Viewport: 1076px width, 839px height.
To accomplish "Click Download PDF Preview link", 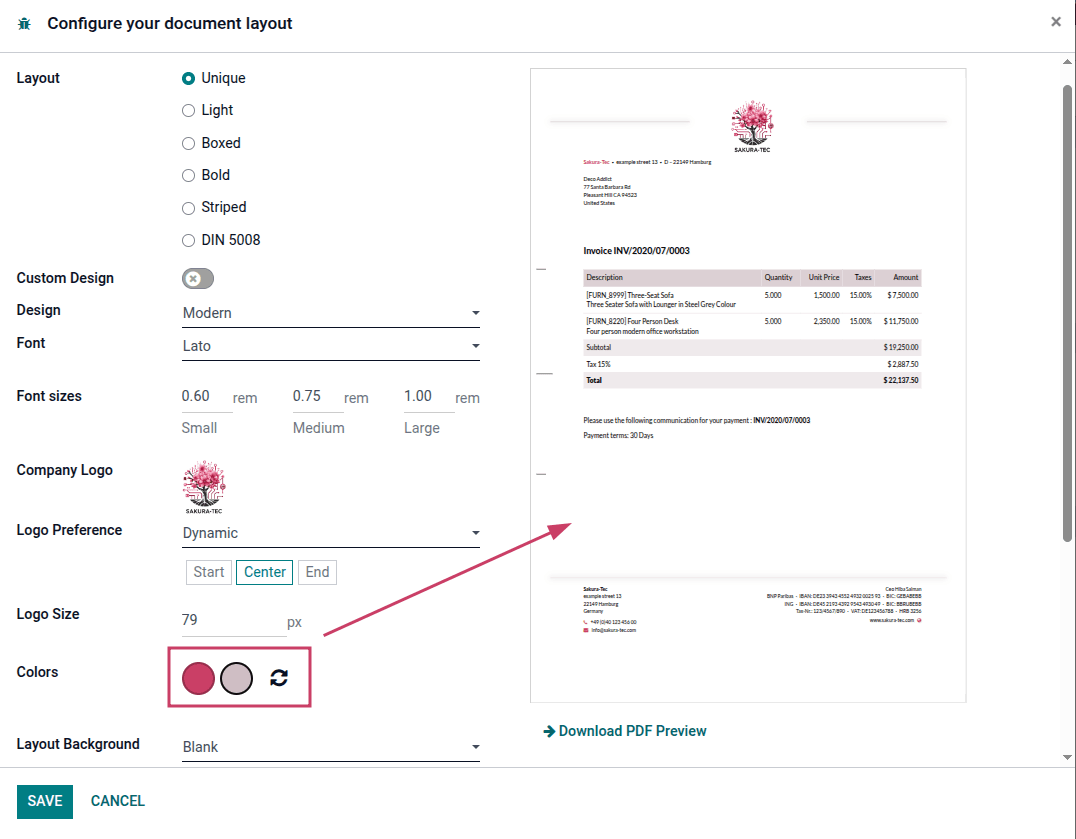I will pos(624,731).
